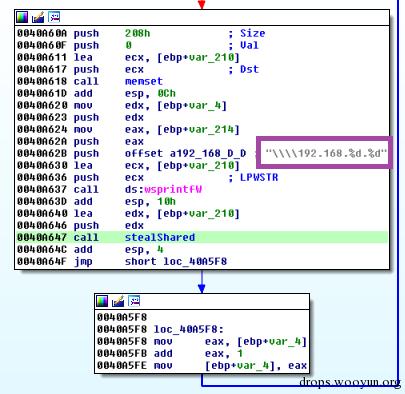
Task: Click 'esp, 0Ch' operand at 0040A61D
Action: pos(150,93)
